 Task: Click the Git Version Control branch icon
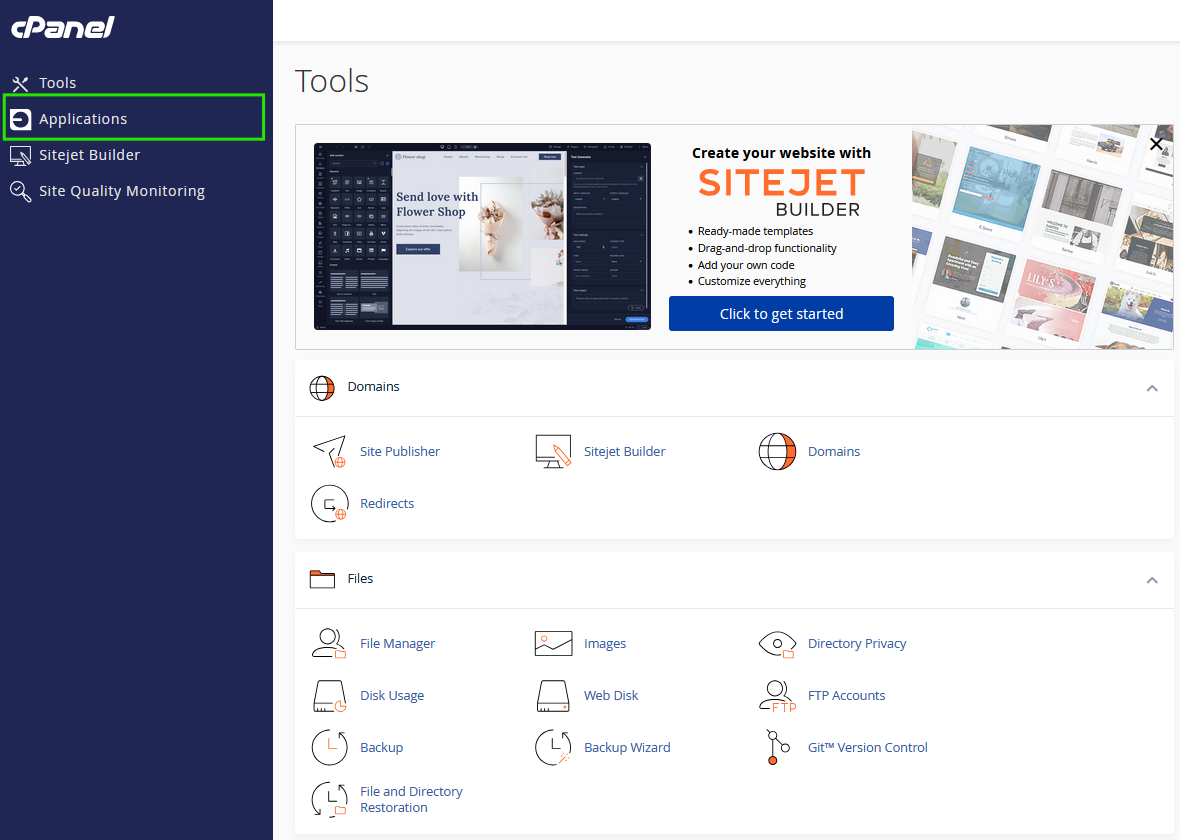tap(777, 747)
